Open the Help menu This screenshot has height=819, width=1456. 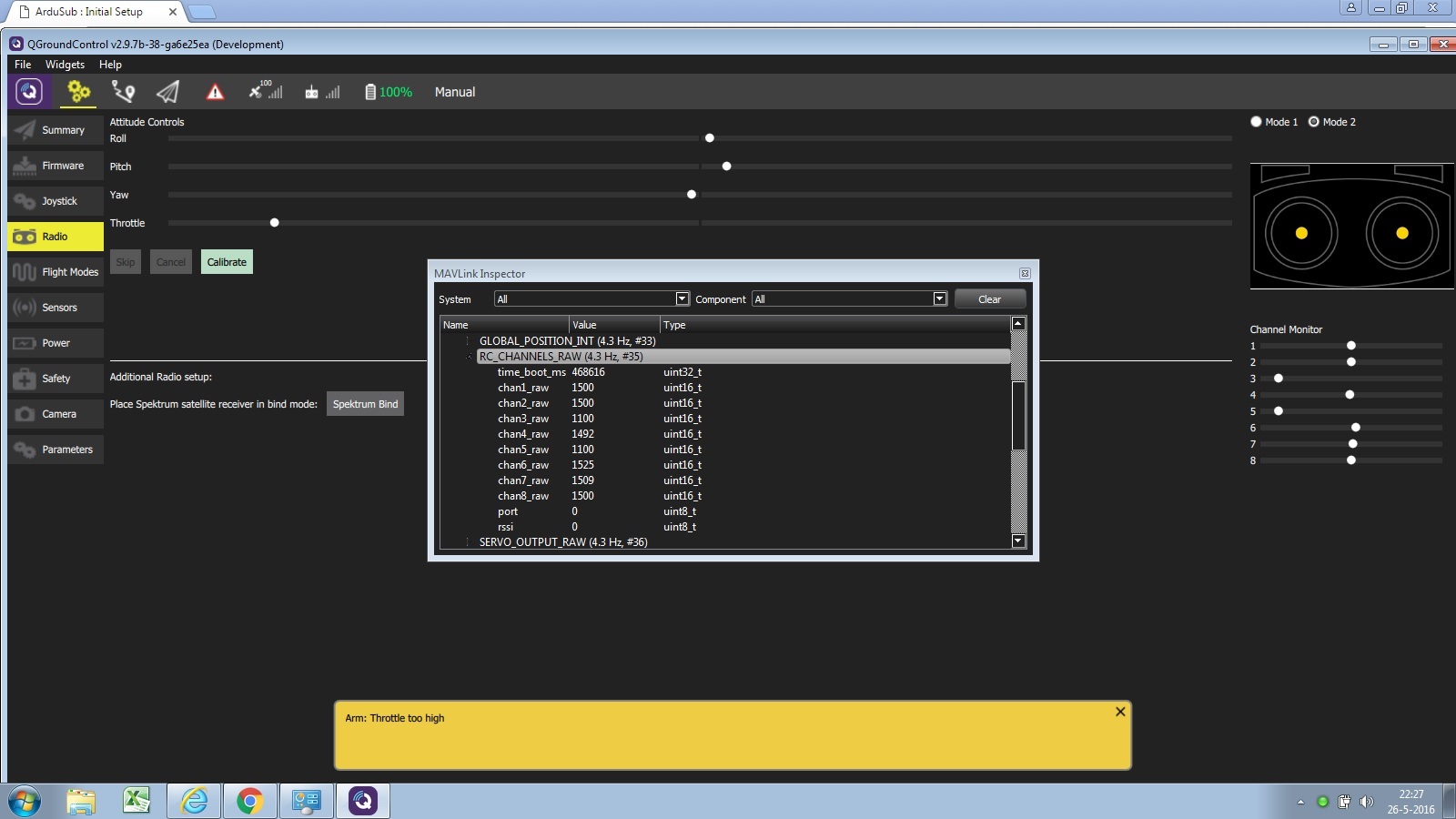click(110, 65)
